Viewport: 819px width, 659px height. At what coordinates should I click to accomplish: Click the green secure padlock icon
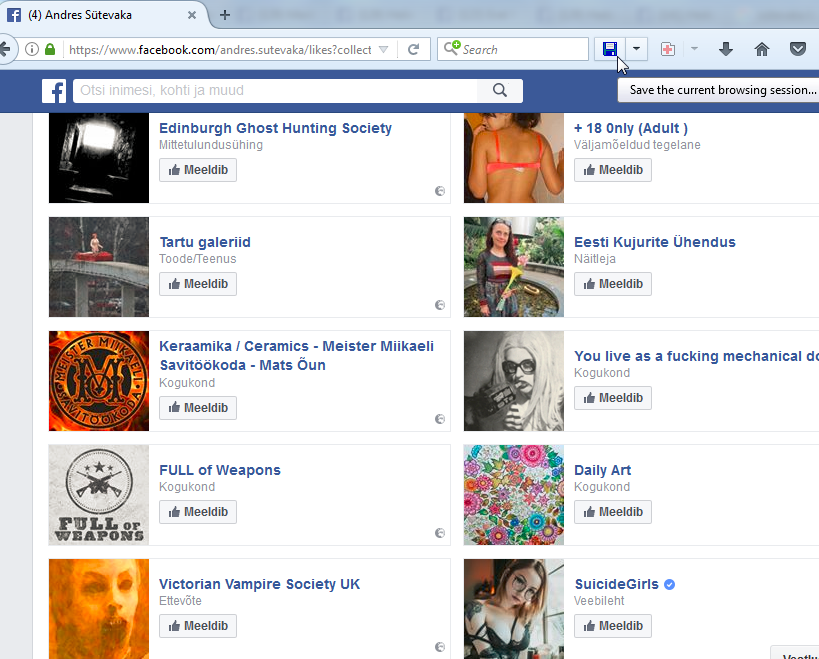[x=50, y=49]
